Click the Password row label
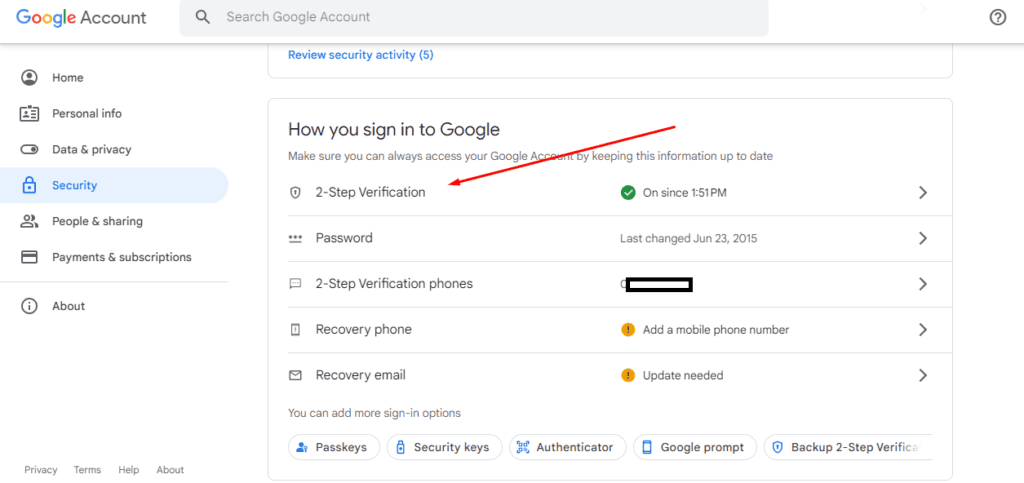Viewport: 1024px width, 483px height. click(x=344, y=238)
